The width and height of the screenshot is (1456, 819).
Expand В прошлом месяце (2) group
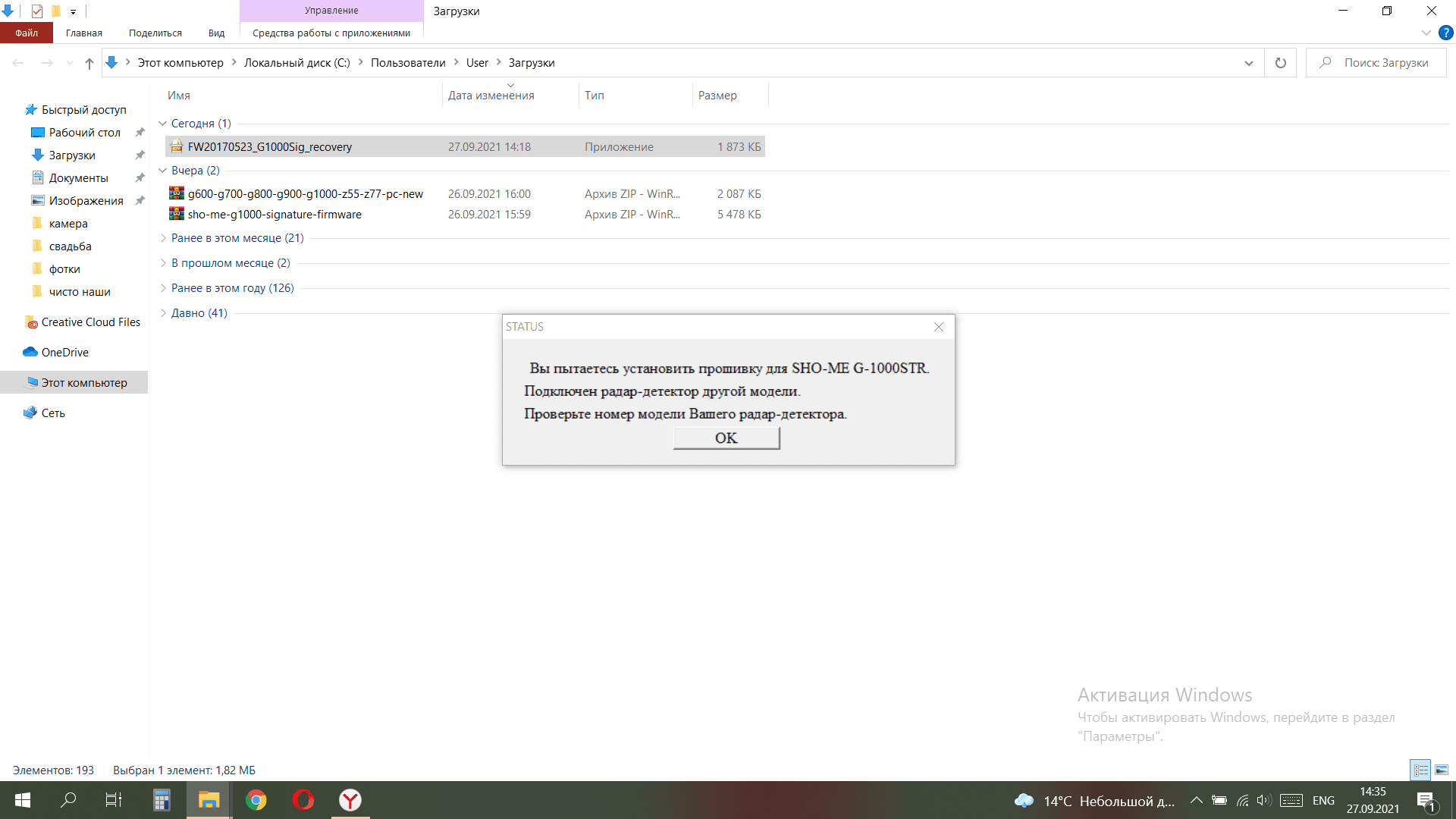pos(162,263)
